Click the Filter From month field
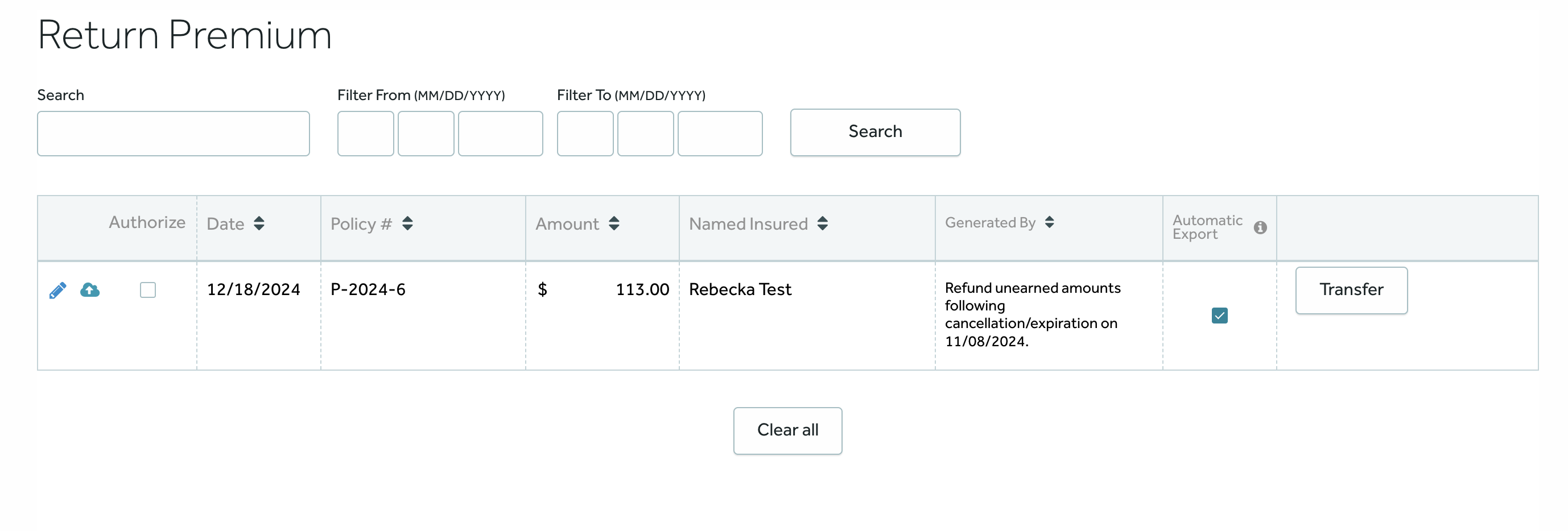The height and width of the screenshot is (531, 1568). pos(365,133)
